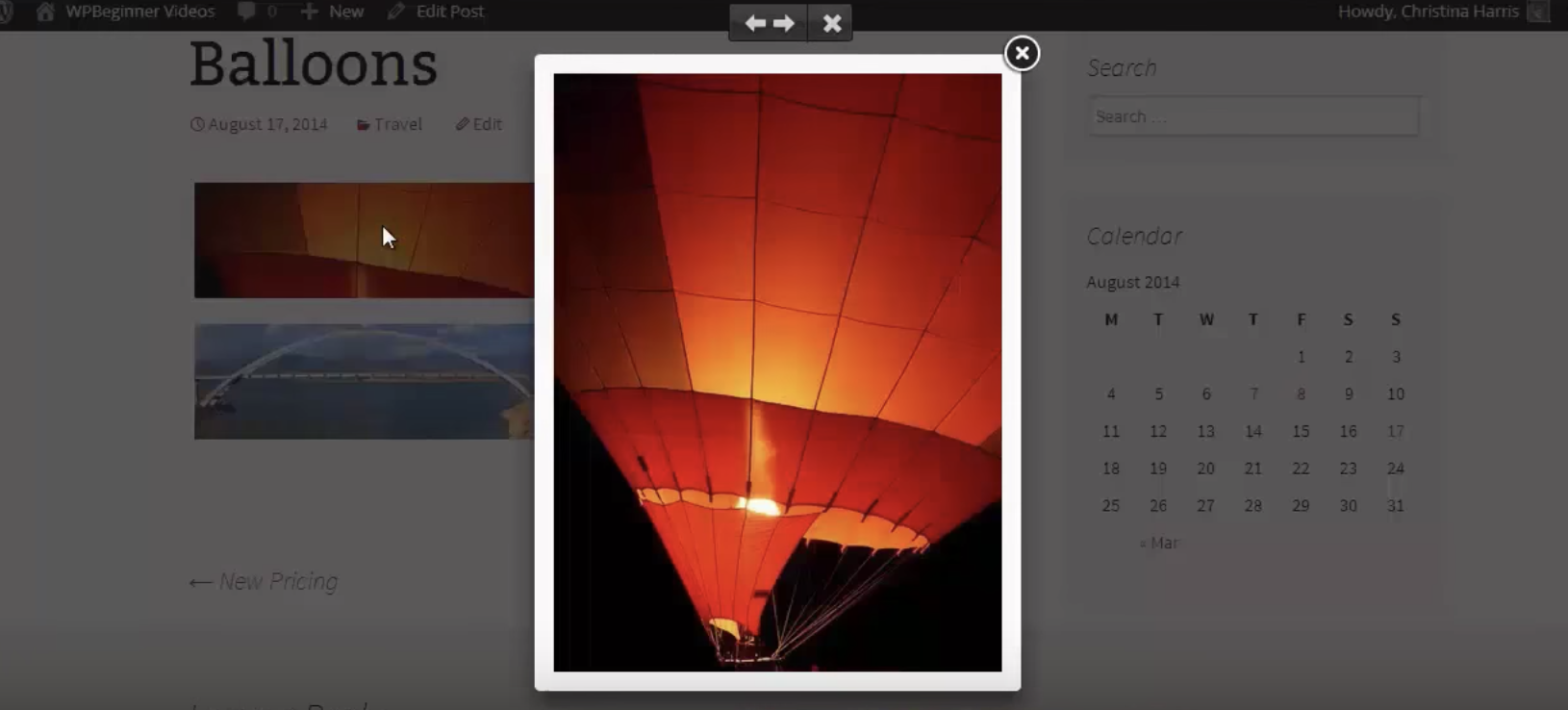The image size is (1568, 710).
Task: Click the pencil icon beside Edit Post
Action: [396, 12]
